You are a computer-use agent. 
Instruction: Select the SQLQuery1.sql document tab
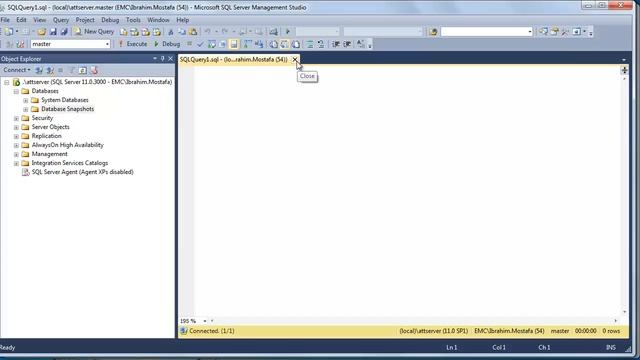pyautogui.click(x=233, y=60)
